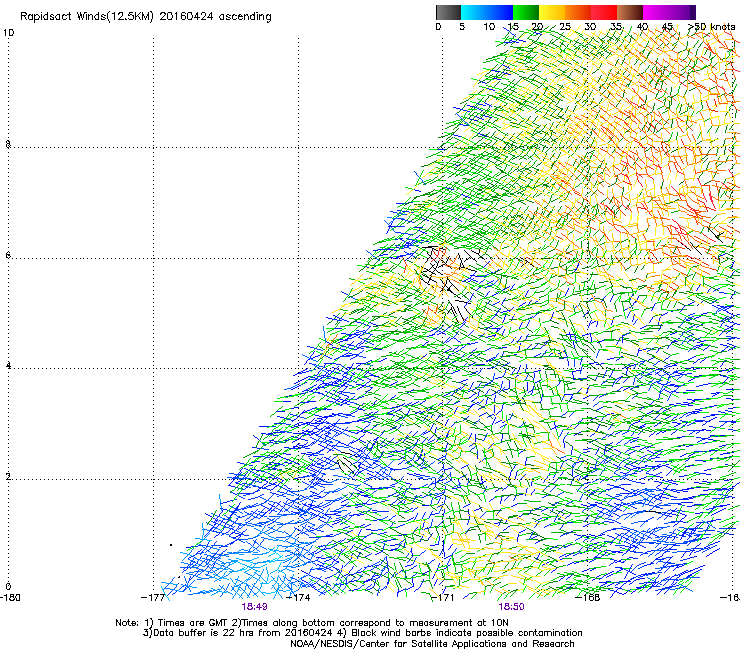Click the green 15-20 knots color band
740x650 pixels.
526,12
